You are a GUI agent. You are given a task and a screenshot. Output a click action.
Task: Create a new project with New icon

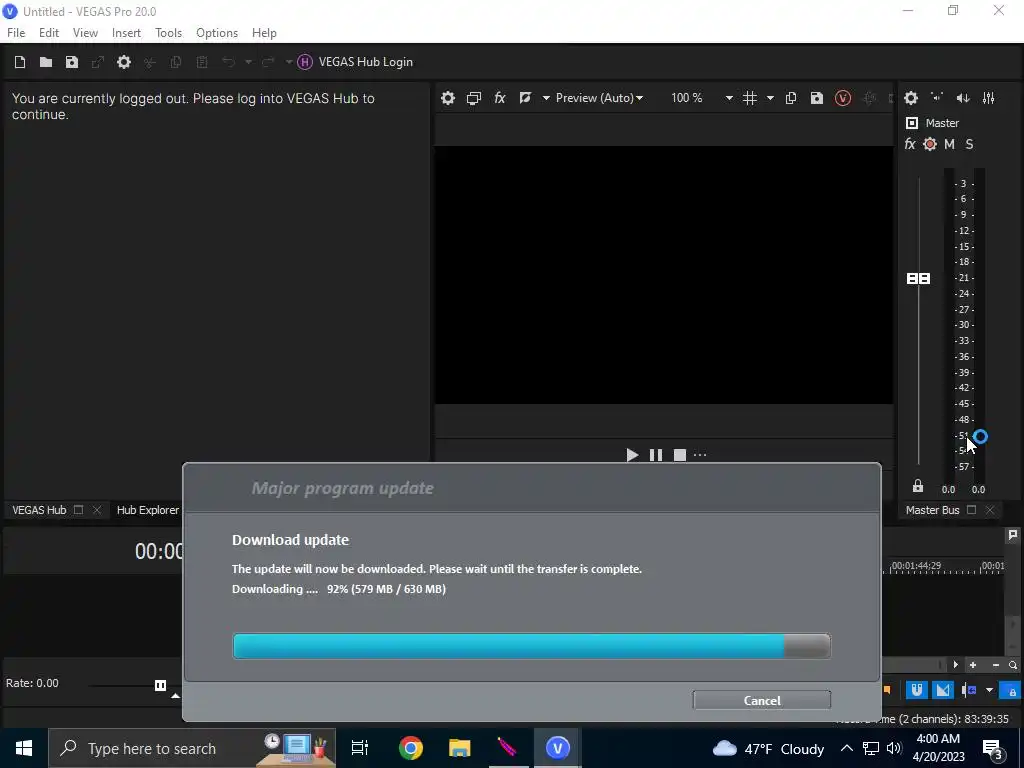coord(20,62)
